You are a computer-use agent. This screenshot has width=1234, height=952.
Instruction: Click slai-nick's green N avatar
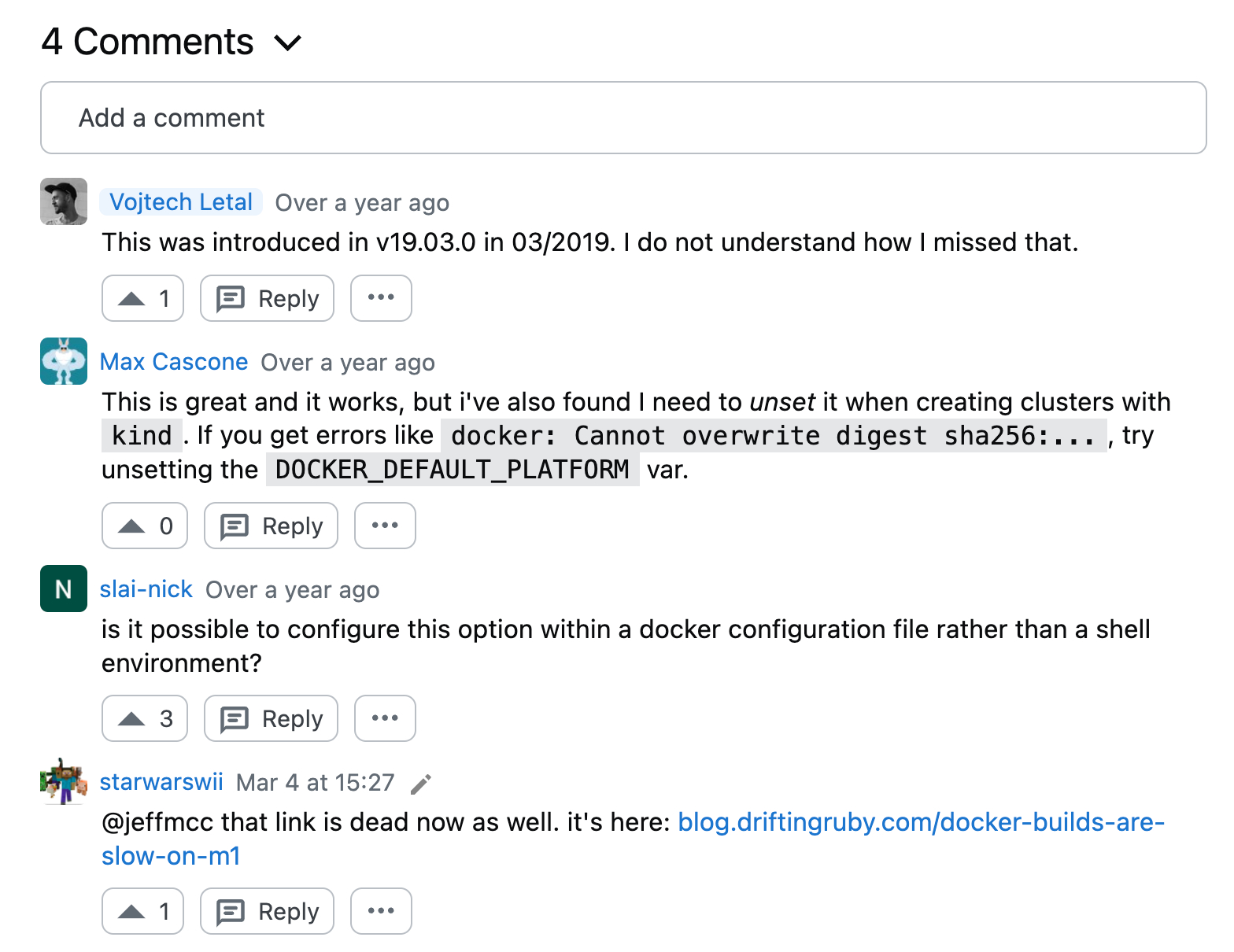coord(64,589)
